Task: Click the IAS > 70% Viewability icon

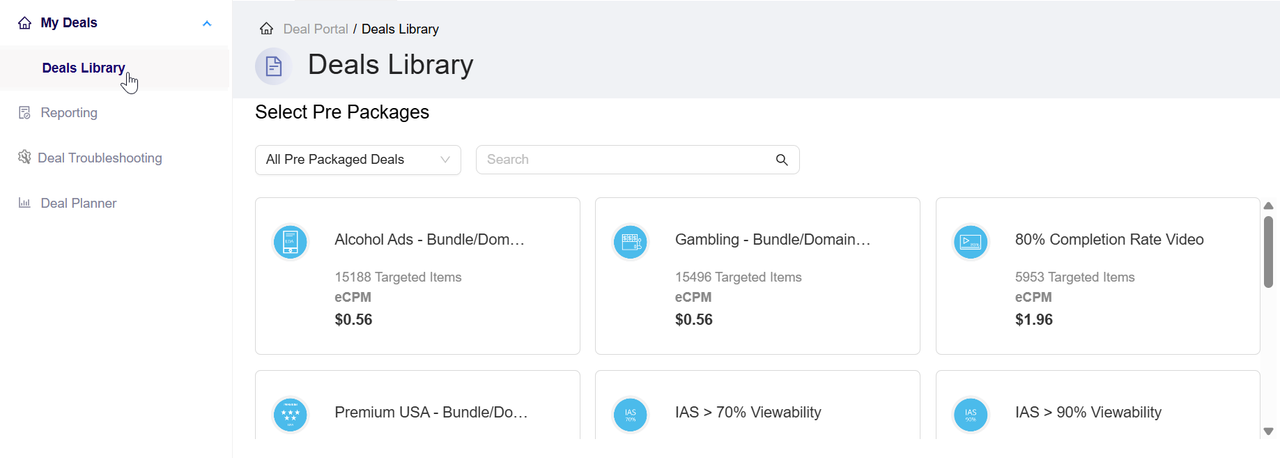Action: tap(631, 414)
